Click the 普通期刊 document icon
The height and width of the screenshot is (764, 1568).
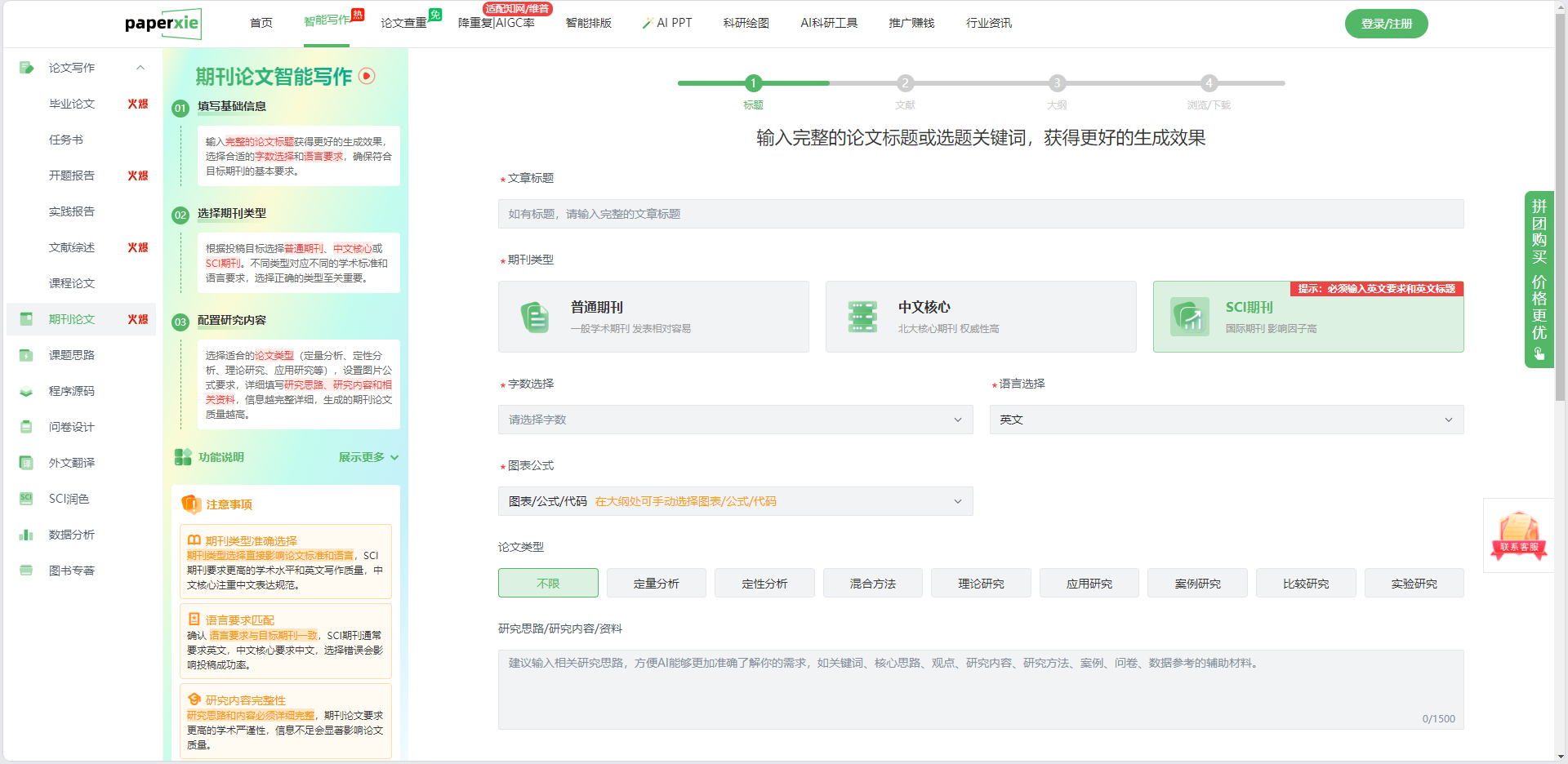click(x=535, y=317)
